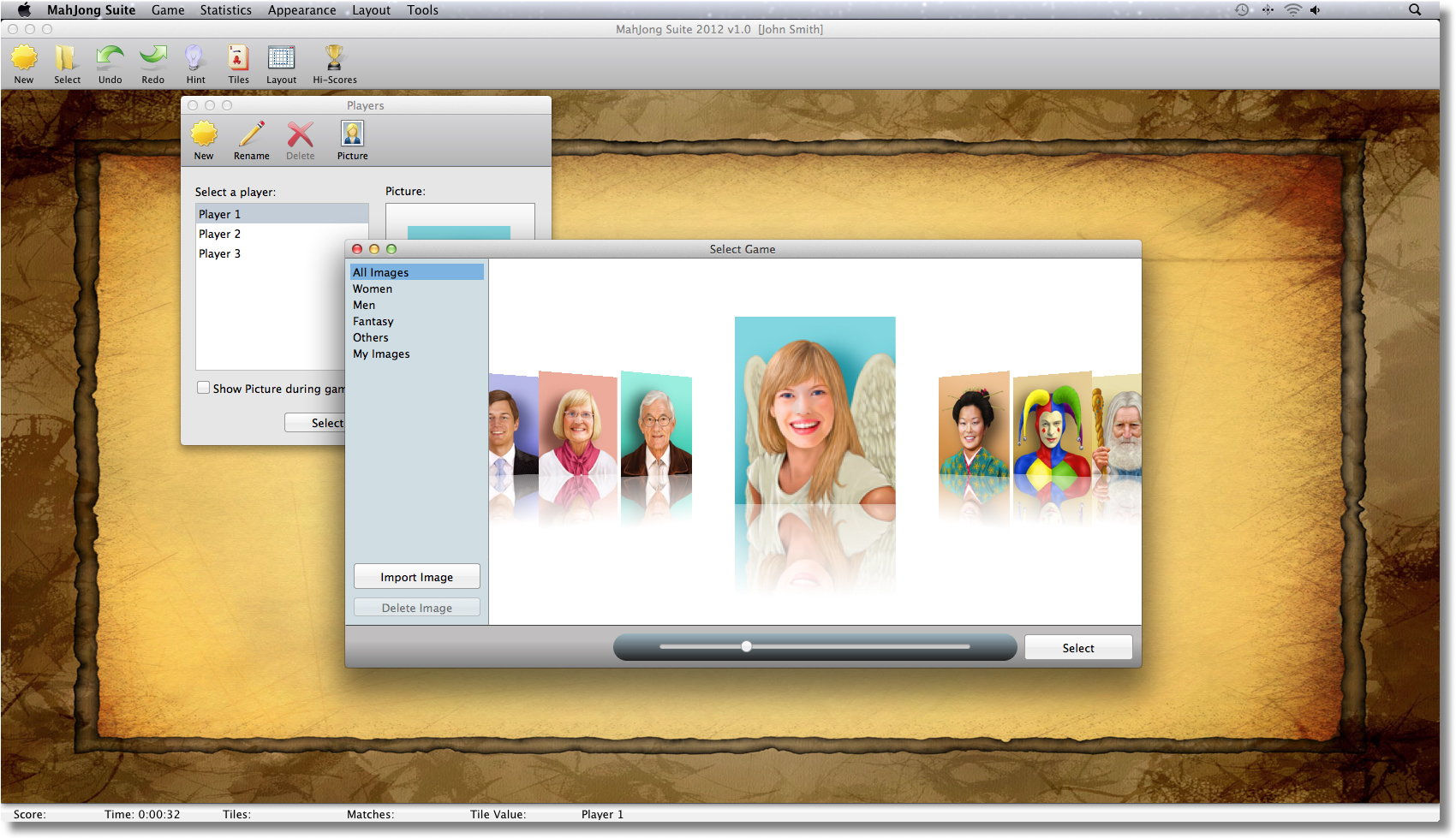Choose the Women image category
This screenshot has height=838, width=1456.
pyautogui.click(x=373, y=288)
